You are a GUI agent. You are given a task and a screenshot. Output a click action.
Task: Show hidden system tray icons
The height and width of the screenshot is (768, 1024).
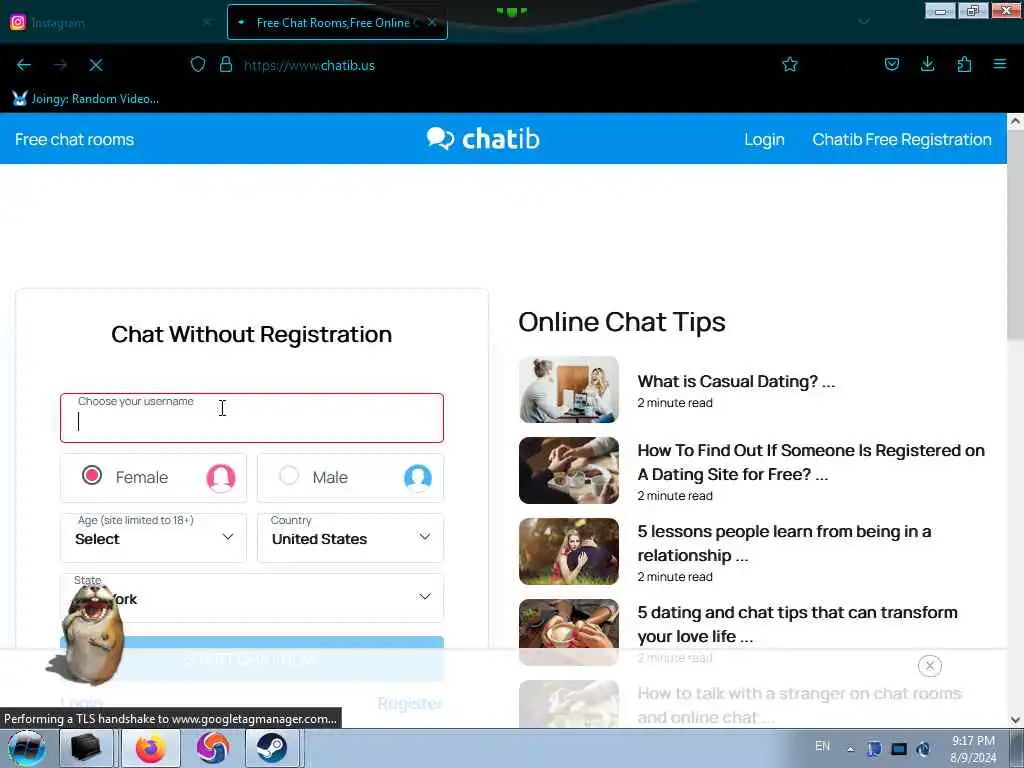coord(851,749)
